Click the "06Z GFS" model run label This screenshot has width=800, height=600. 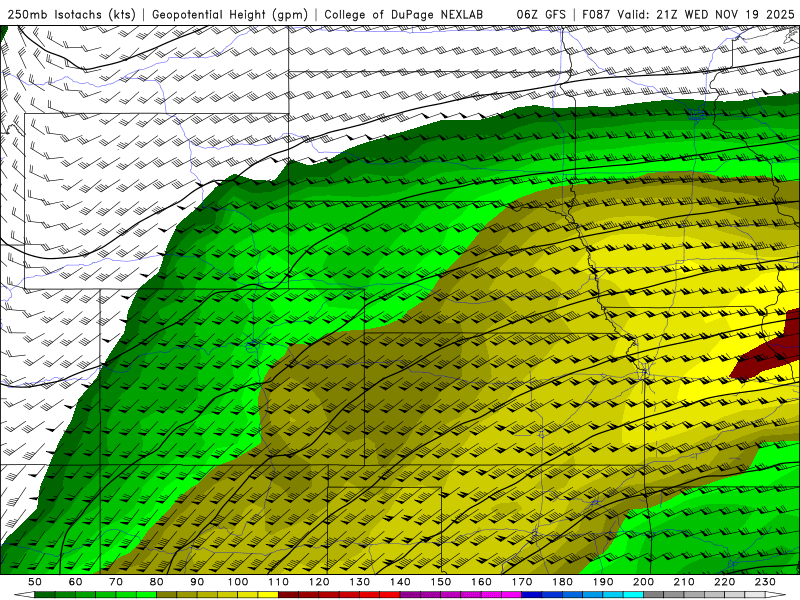[x=541, y=15]
